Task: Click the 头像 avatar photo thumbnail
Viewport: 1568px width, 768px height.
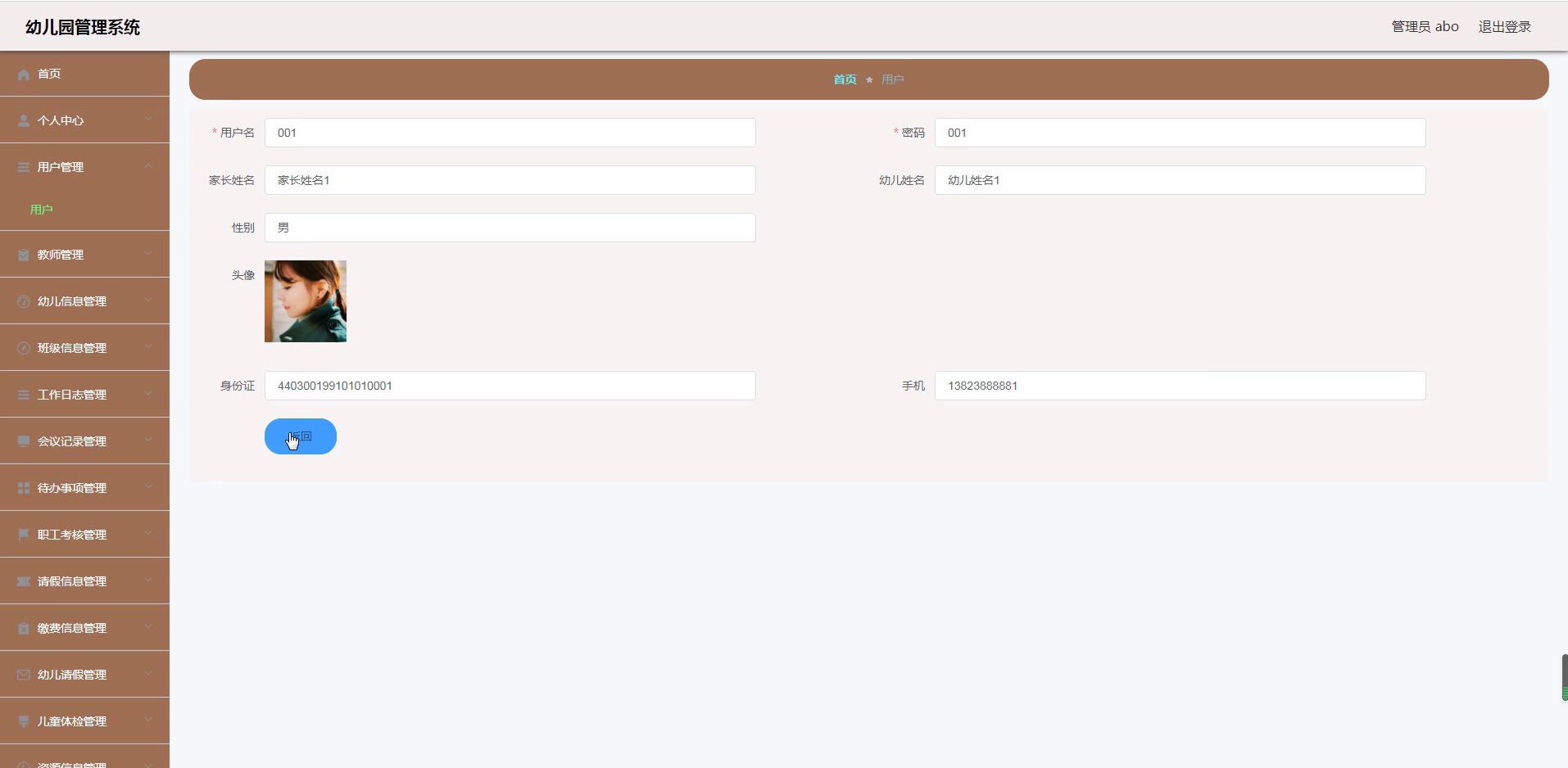Action: (306, 301)
